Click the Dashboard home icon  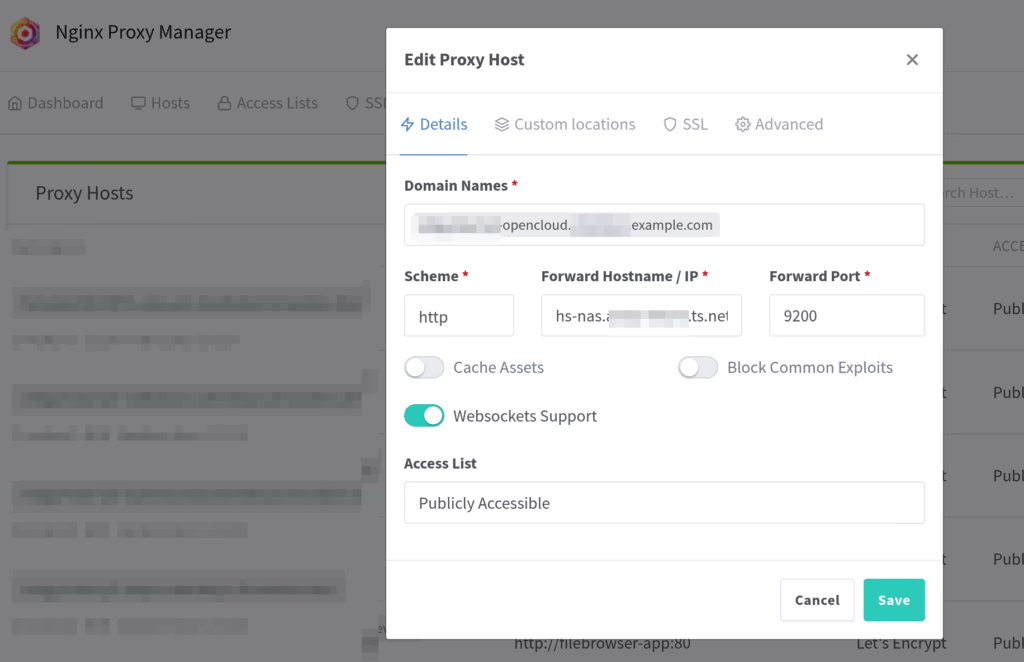click(15, 103)
